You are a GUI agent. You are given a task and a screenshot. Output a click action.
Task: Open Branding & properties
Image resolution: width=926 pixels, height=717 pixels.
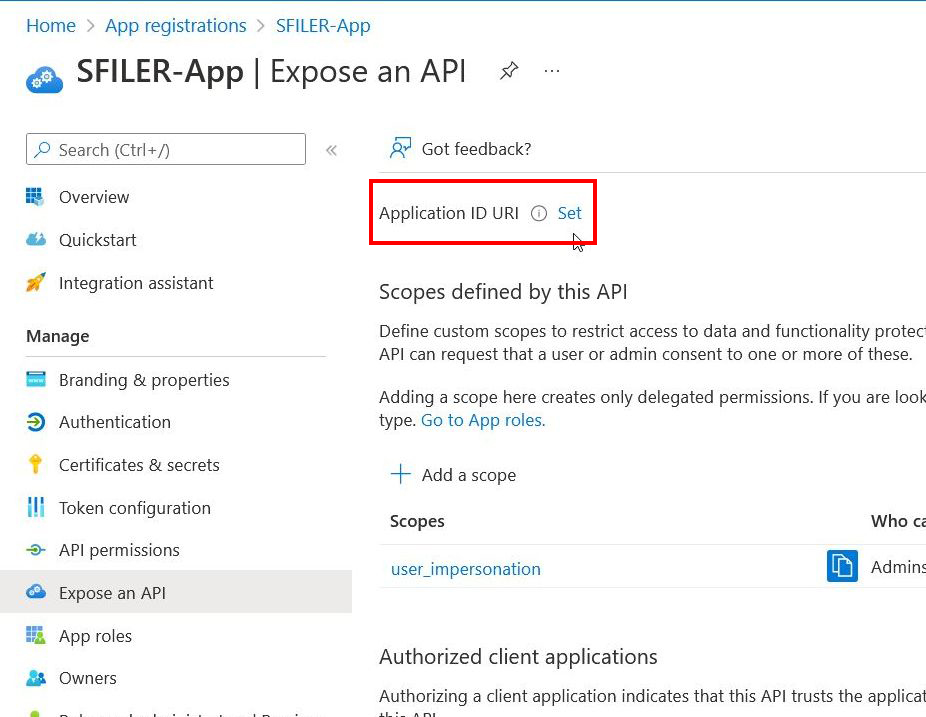144,380
